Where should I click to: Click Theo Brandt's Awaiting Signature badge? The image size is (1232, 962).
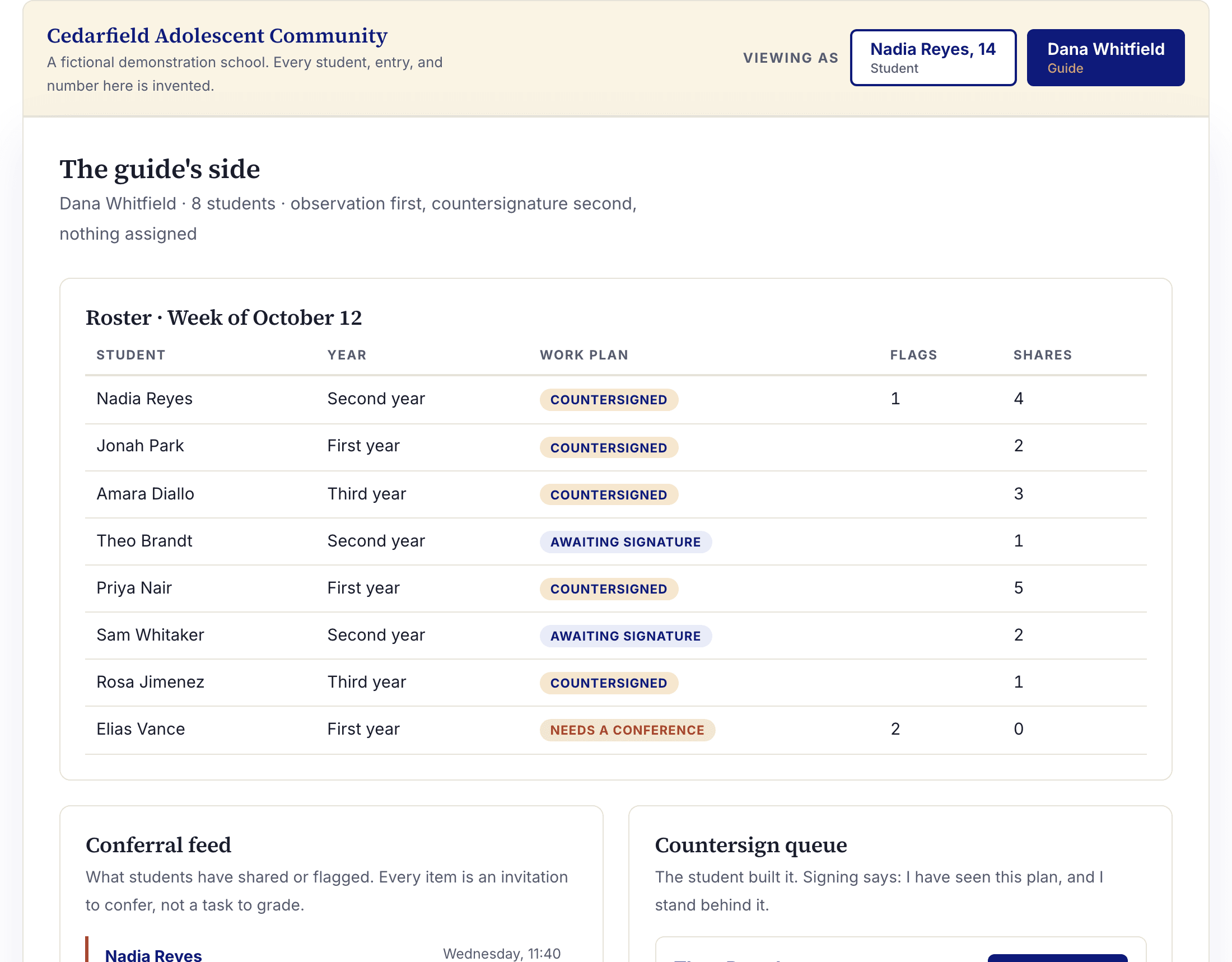tap(626, 542)
